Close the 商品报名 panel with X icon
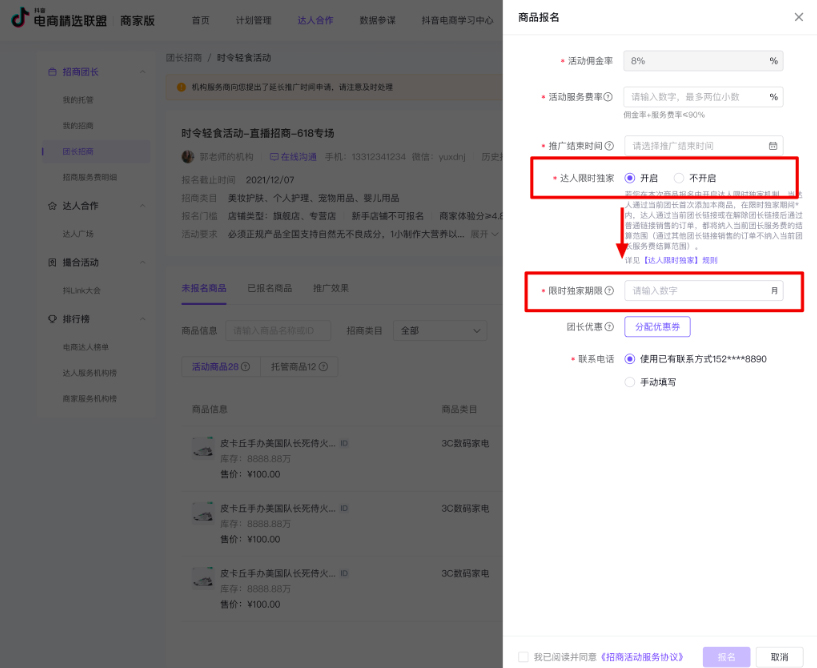 [798, 17]
